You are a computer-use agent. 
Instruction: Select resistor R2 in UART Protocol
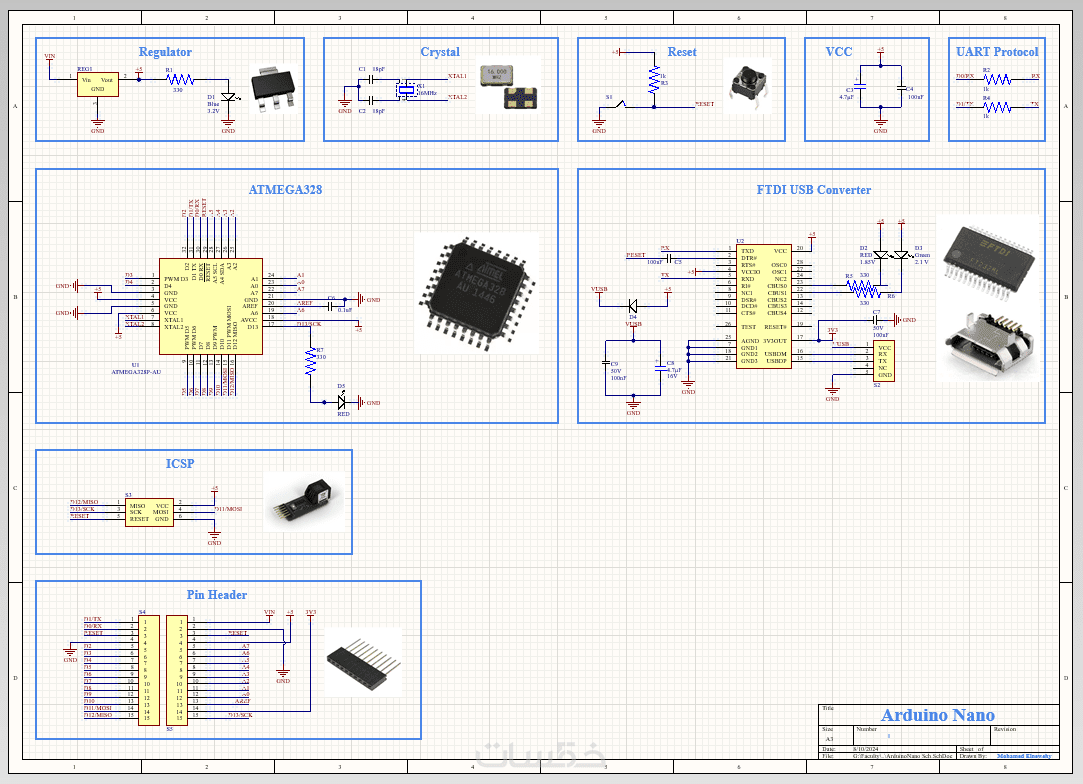pyautogui.click(x=997, y=79)
